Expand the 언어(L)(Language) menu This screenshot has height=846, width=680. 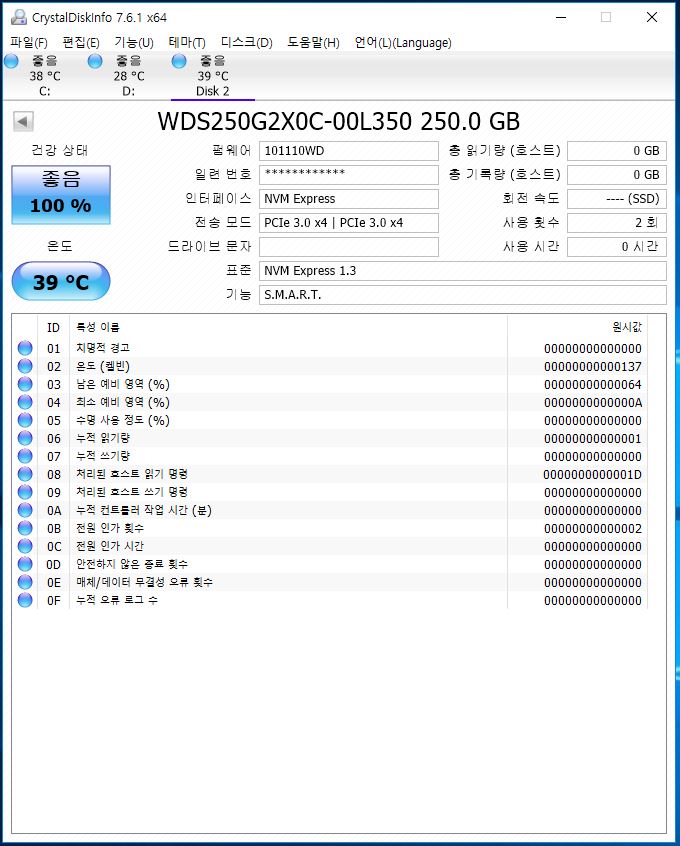pyautogui.click(x=403, y=42)
